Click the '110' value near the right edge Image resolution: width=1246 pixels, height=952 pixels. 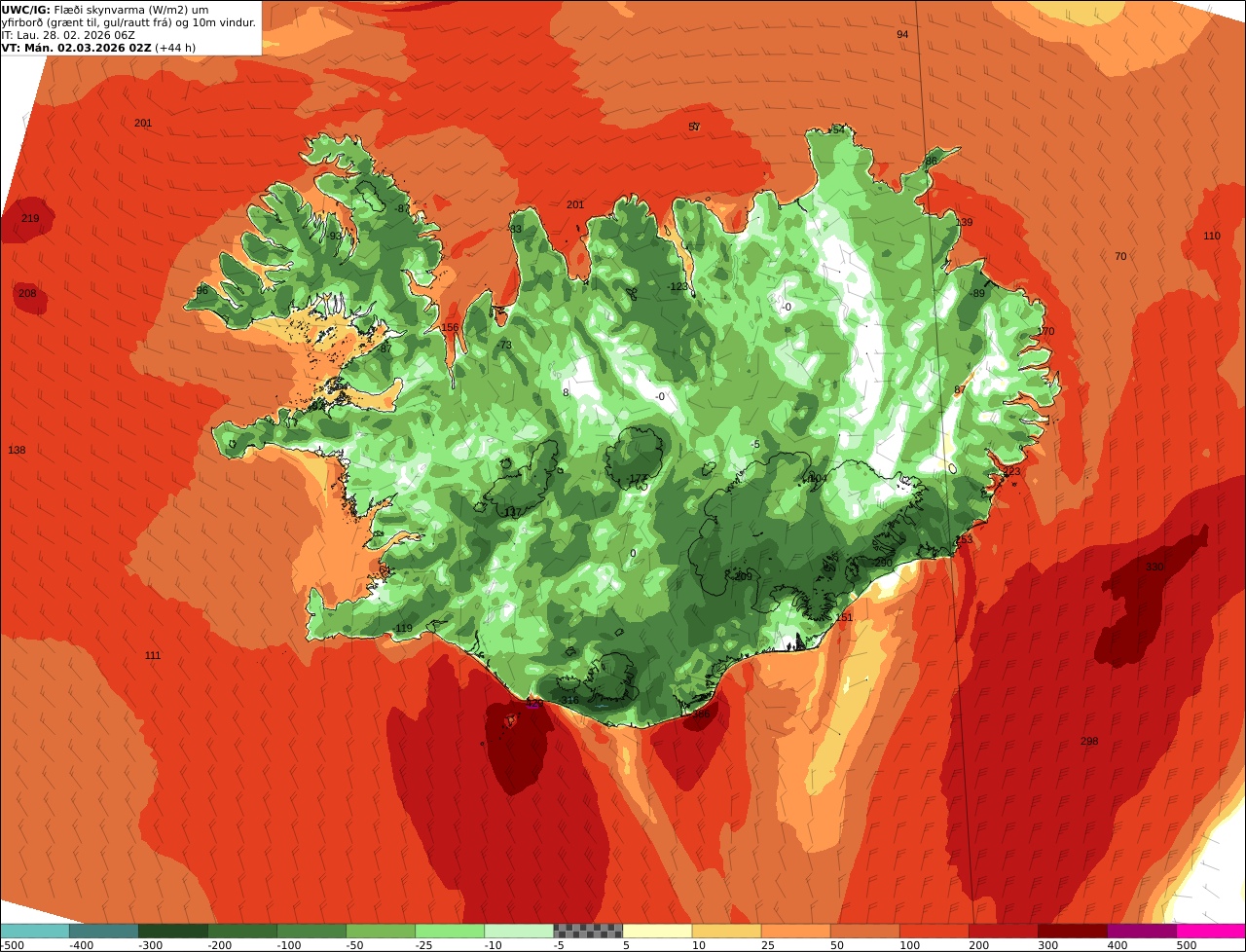(1211, 236)
